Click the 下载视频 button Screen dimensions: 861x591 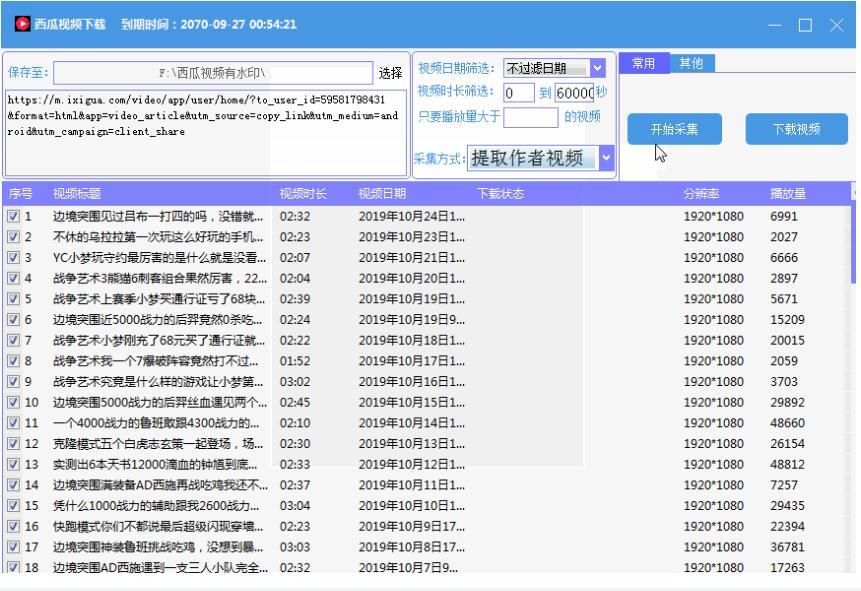[796, 129]
